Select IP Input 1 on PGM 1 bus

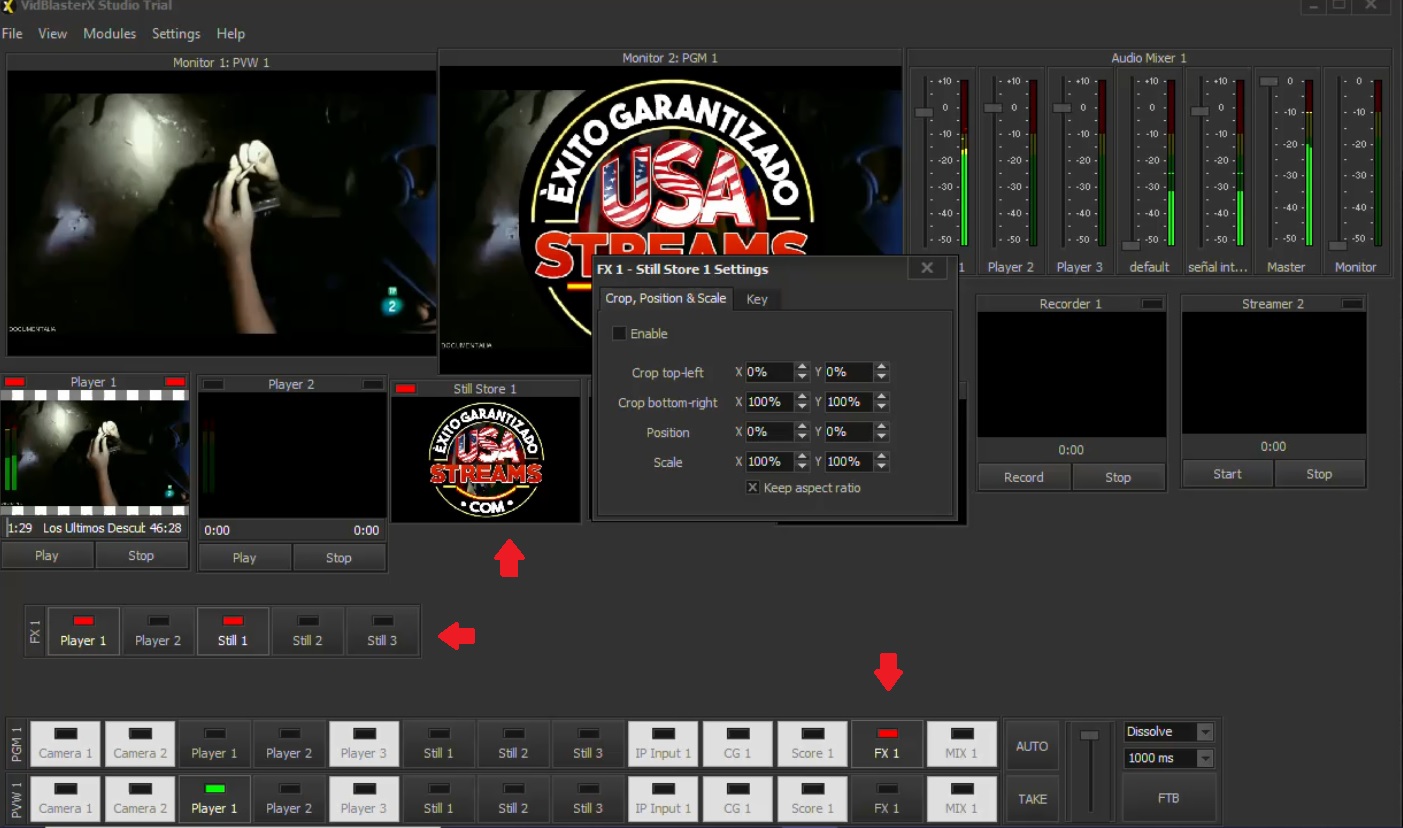(x=663, y=744)
